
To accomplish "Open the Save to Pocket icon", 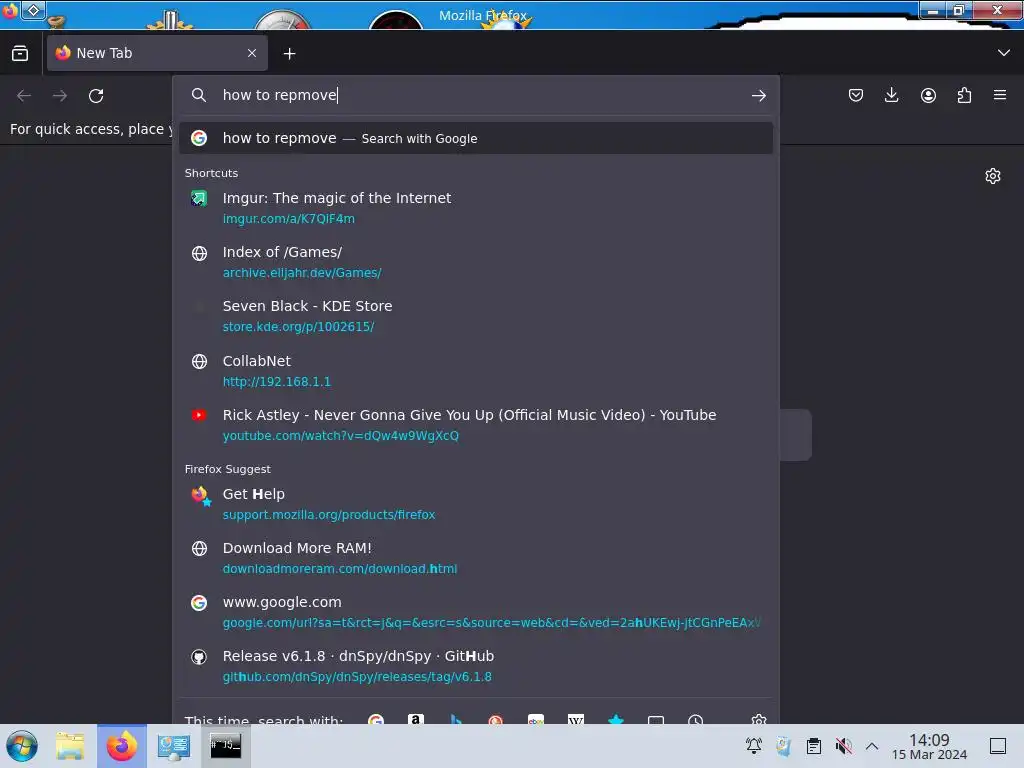I will 856,95.
